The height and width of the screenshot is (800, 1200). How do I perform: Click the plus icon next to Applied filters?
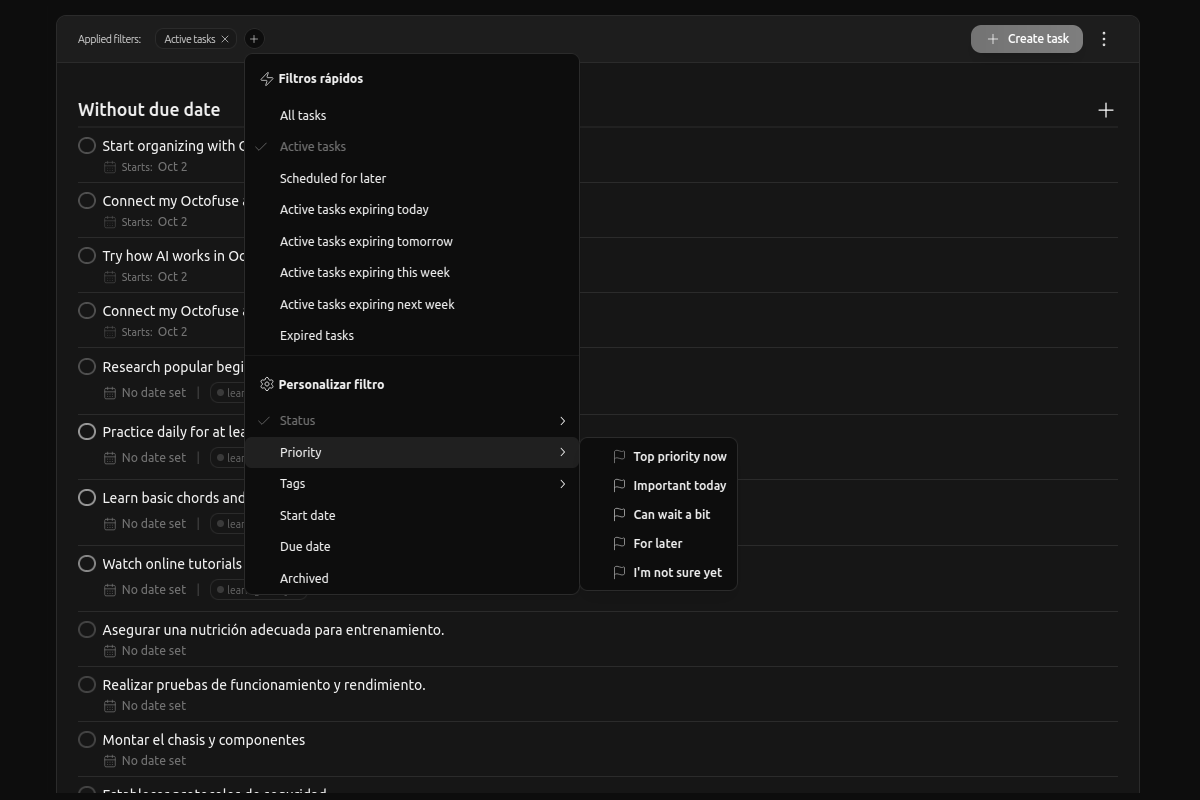tap(254, 38)
